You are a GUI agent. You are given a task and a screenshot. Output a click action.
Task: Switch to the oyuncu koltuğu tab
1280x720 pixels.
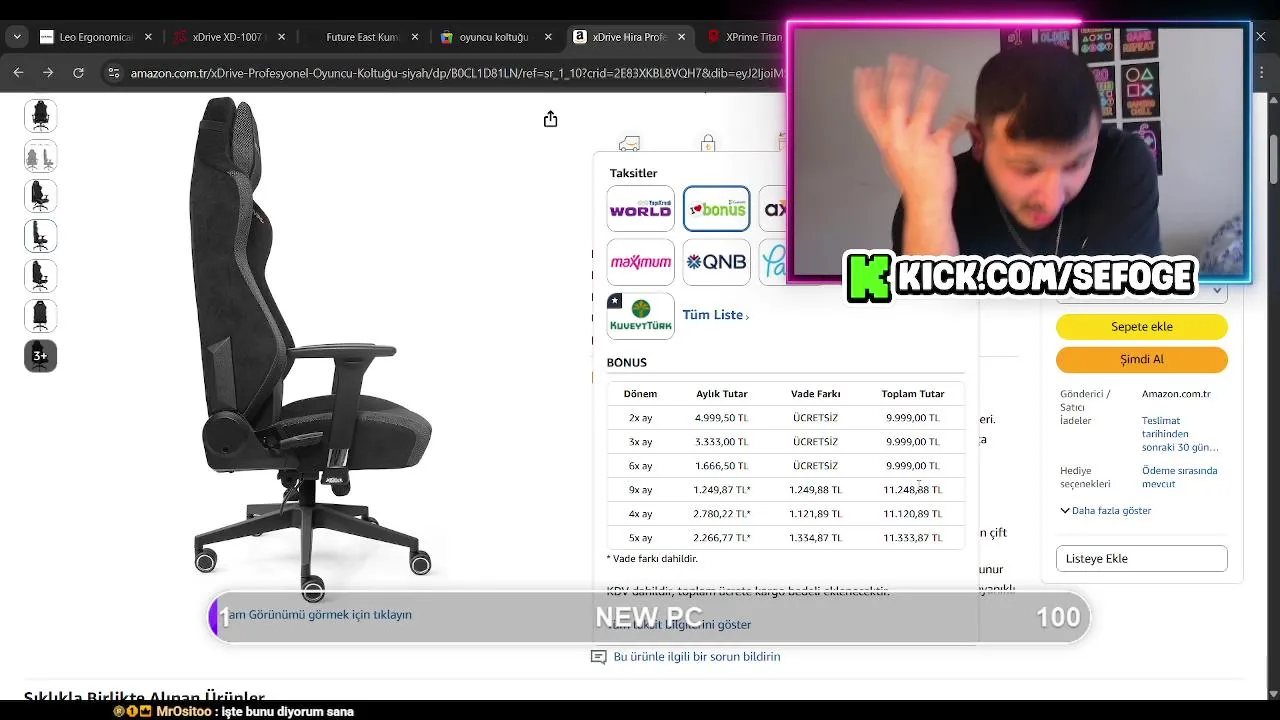pyautogui.click(x=494, y=37)
